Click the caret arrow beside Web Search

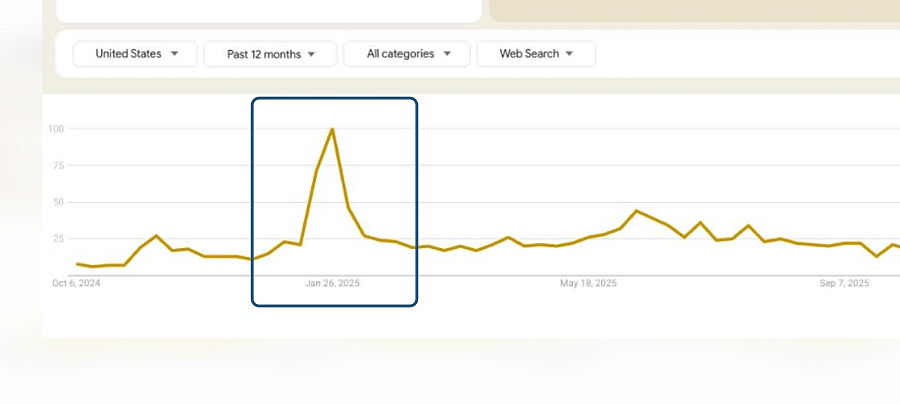pos(569,54)
